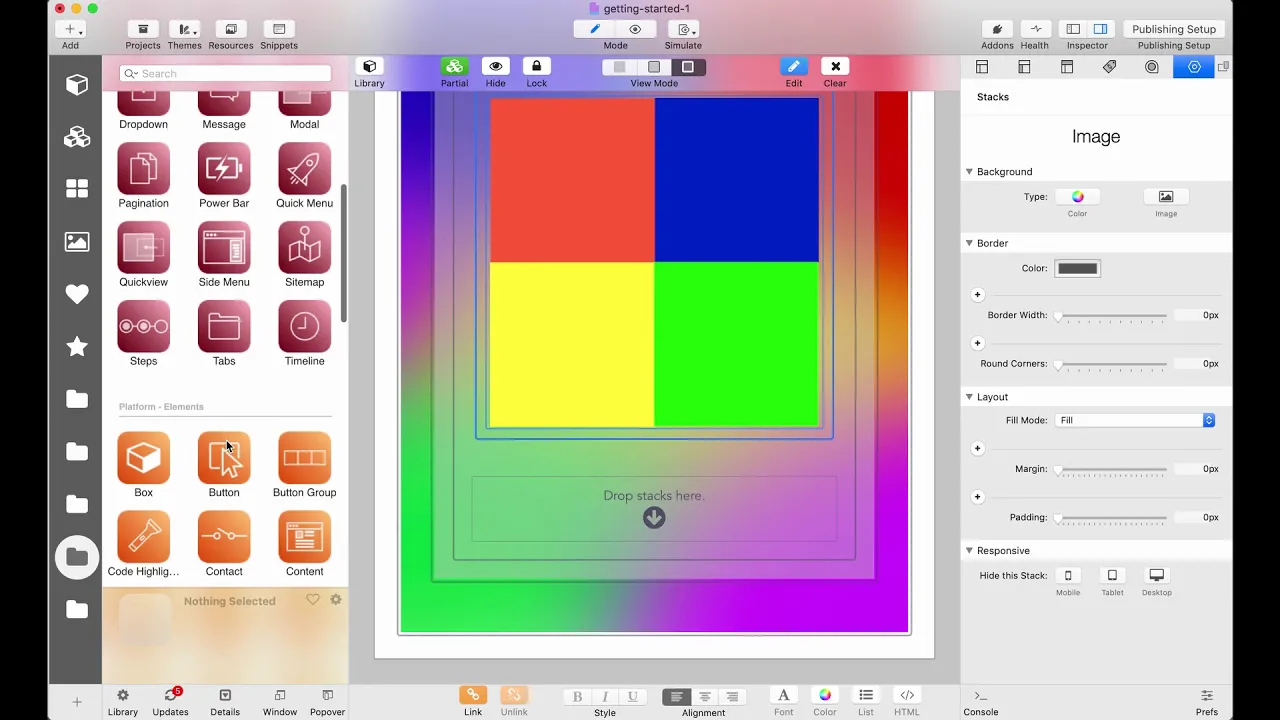Select the Sitemap stack icon
Viewport: 1280px width, 720px height.
click(304, 247)
